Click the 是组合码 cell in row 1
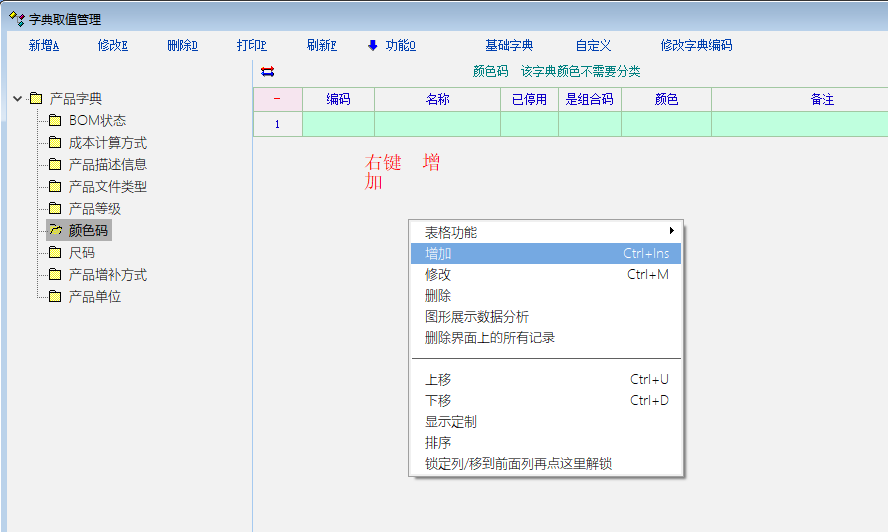Screen dimensions: 888x532 (590, 124)
